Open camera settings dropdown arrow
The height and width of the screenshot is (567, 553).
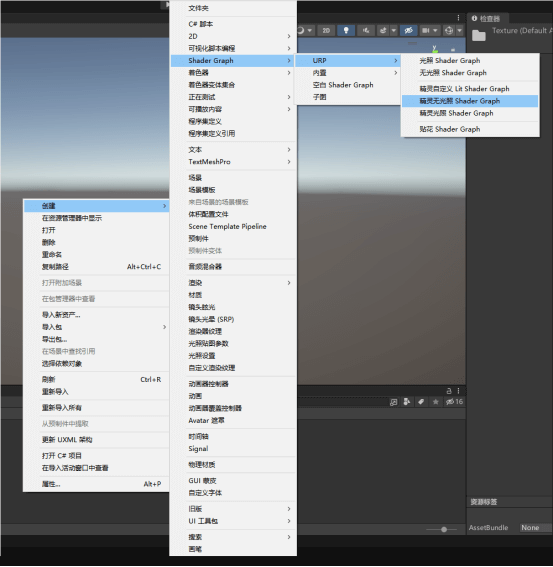coord(435,31)
